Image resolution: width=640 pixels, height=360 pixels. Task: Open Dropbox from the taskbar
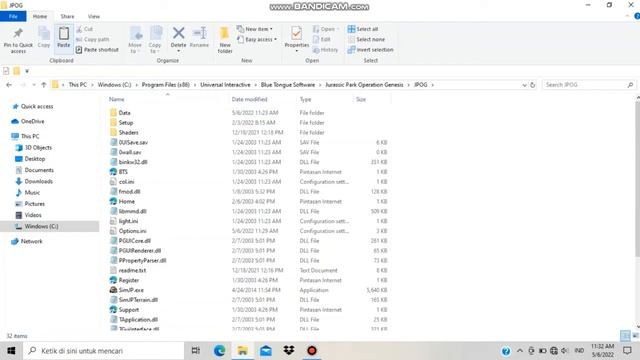click(289, 351)
